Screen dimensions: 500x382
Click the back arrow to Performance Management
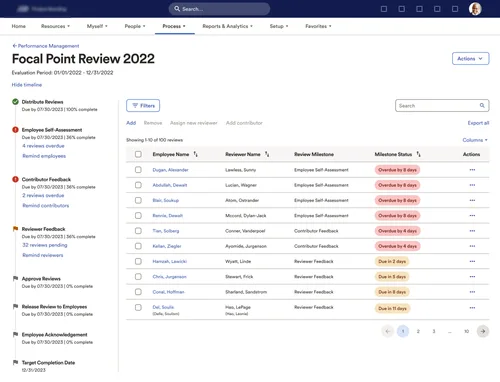click(14, 46)
